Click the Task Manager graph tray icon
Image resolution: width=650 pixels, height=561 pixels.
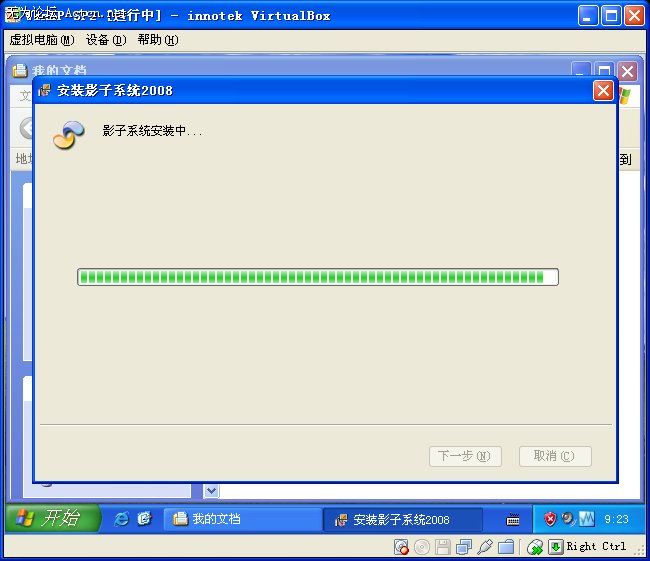click(x=587, y=519)
